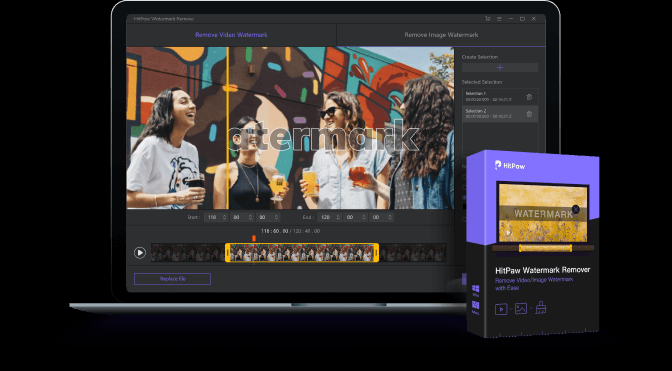The width and height of the screenshot is (672, 371).
Task: Click the paint brush cleaner icon on the box
Action: pos(541,308)
